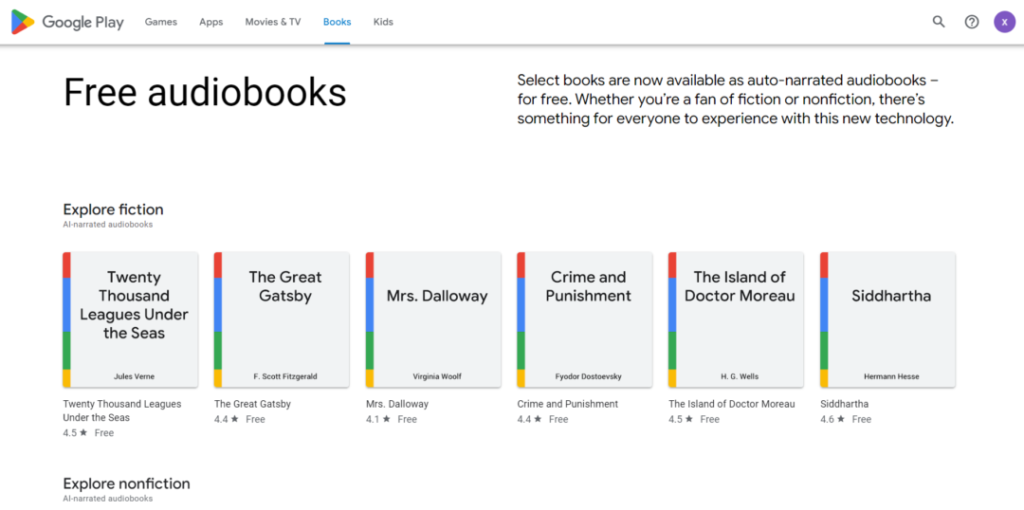Choose The Island of Doctor Moreau cover

pyautogui.click(x=736, y=320)
